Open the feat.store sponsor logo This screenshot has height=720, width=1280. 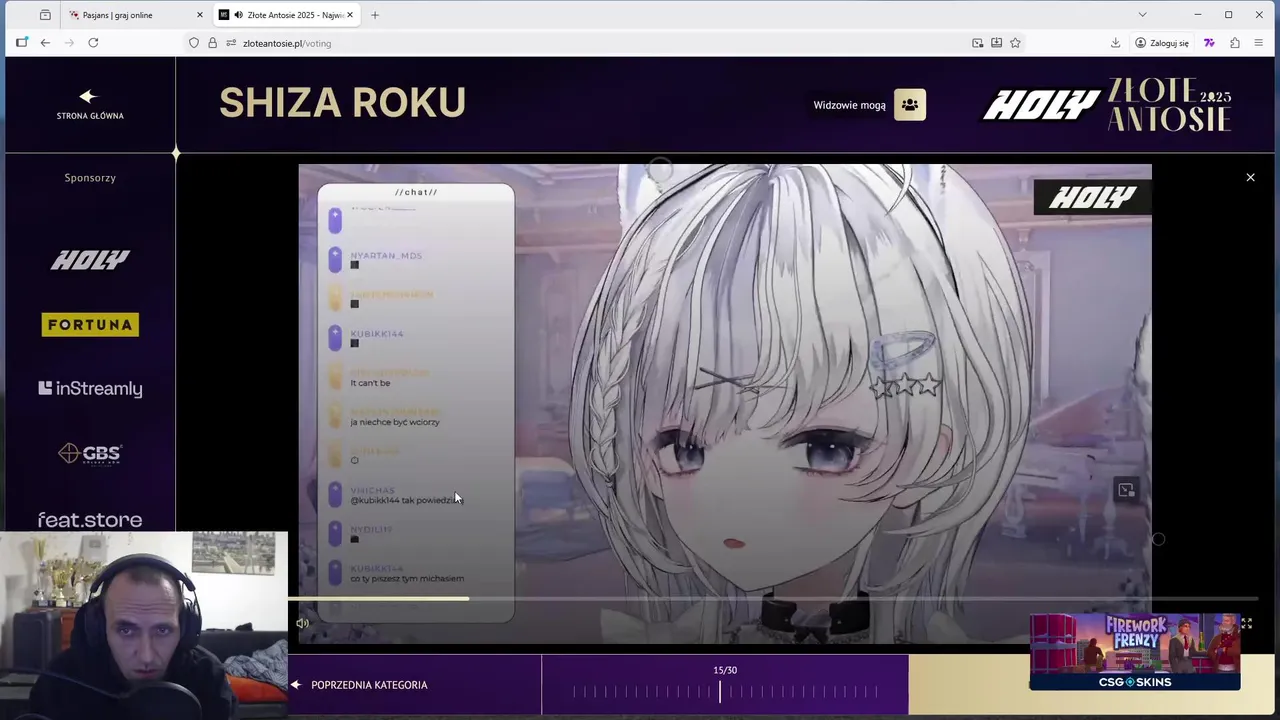pyautogui.click(x=90, y=520)
